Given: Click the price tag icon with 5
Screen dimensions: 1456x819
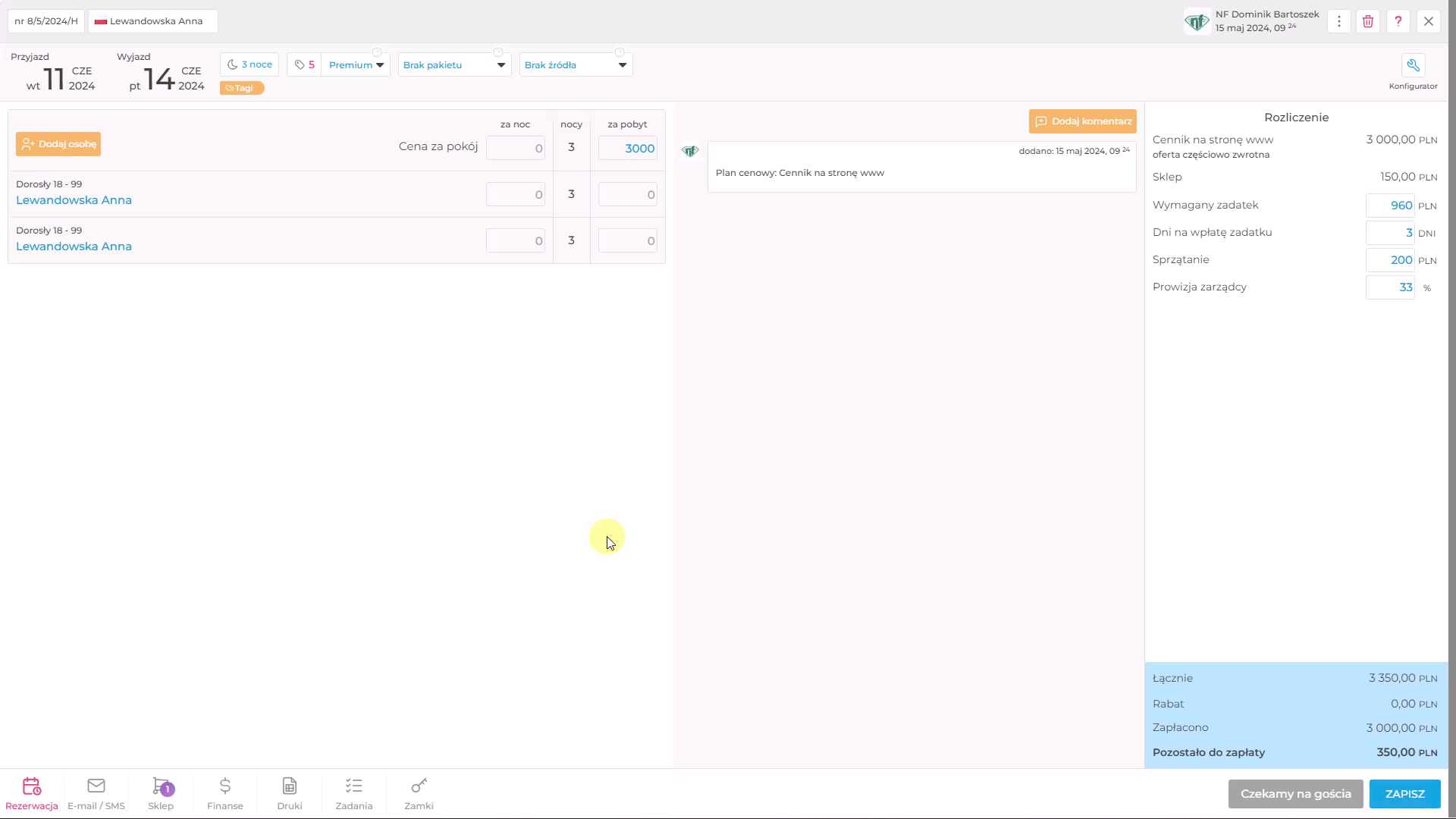Looking at the screenshot, I should (x=304, y=65).
